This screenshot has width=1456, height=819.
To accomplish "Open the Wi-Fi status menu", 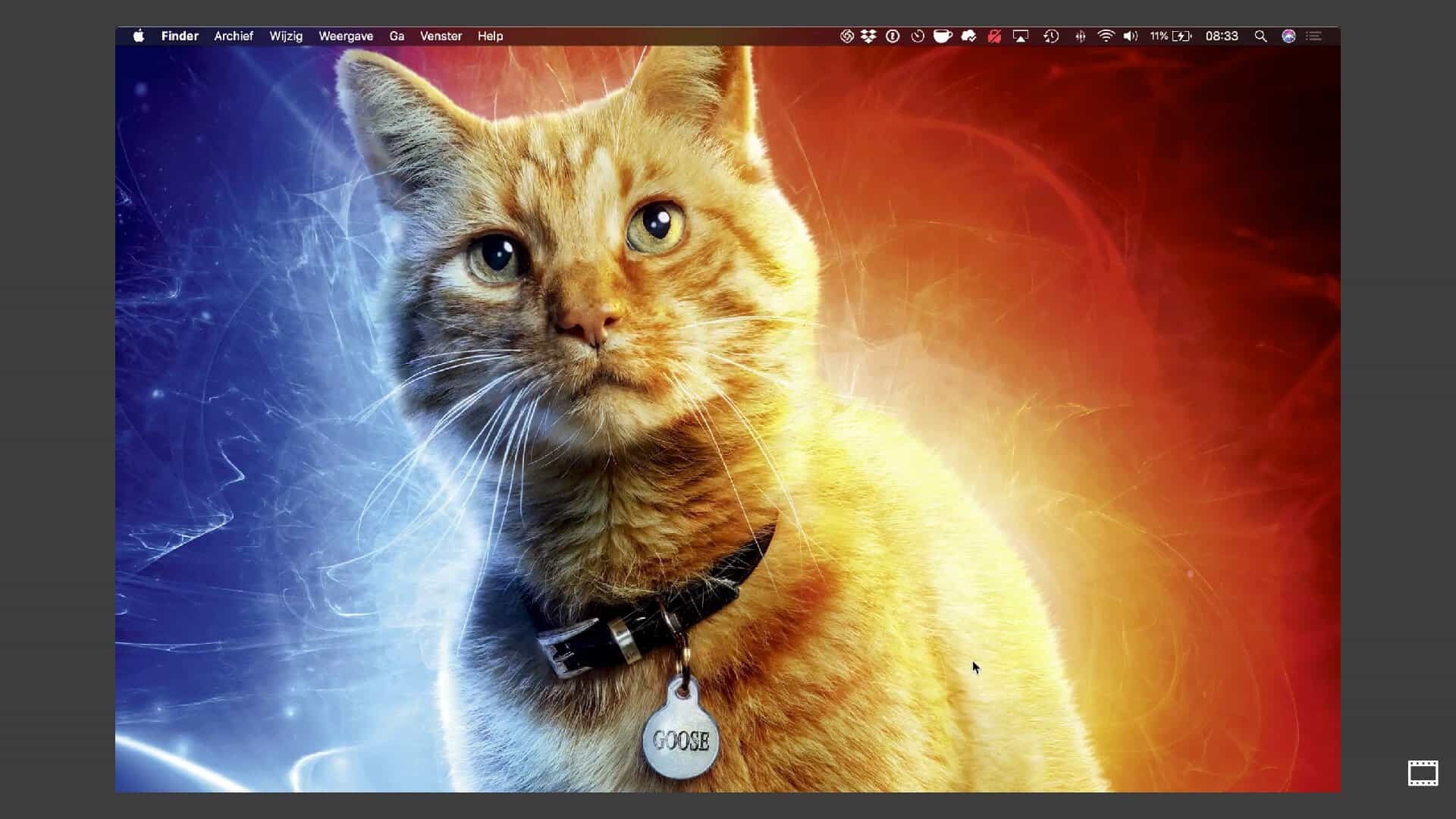I will point(1106,36).
